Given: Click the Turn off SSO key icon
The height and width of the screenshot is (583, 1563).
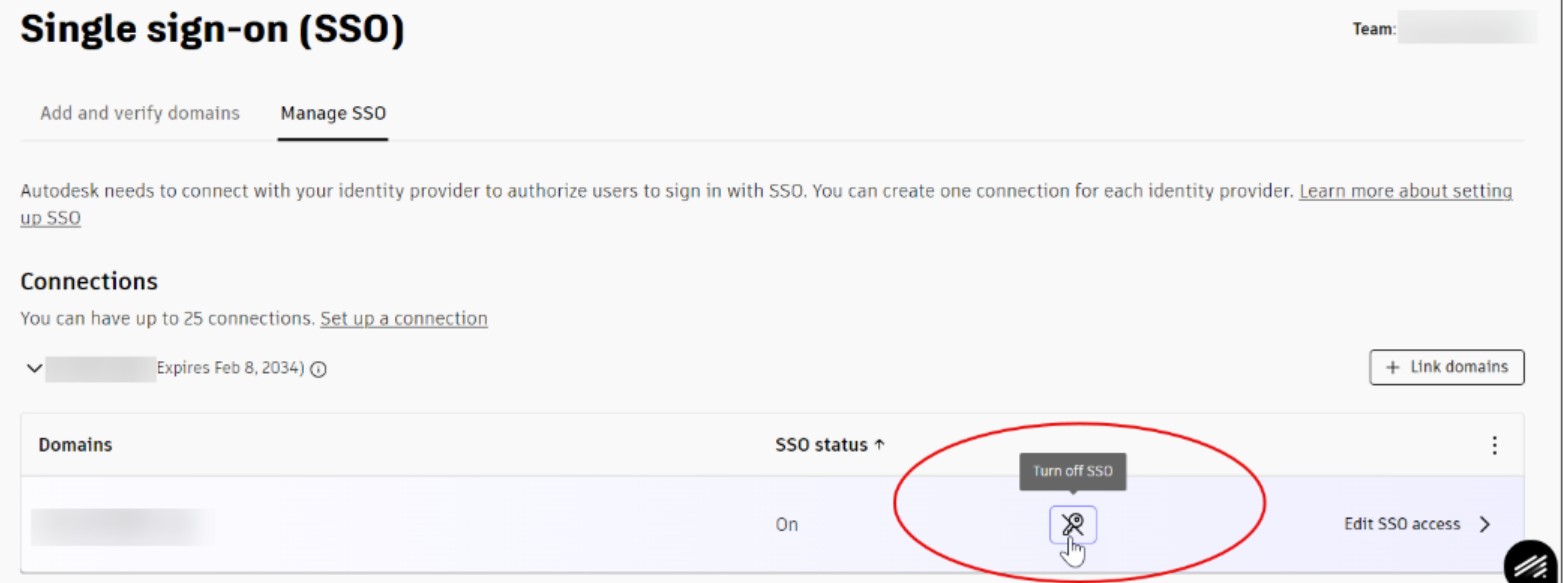Looking at the screenshot, I should pyautogui.click(x=1072, y=524).
